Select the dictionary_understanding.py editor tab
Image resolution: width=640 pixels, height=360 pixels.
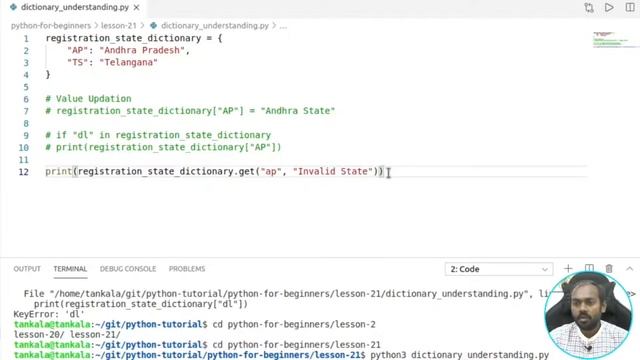[x=75, y=7]
